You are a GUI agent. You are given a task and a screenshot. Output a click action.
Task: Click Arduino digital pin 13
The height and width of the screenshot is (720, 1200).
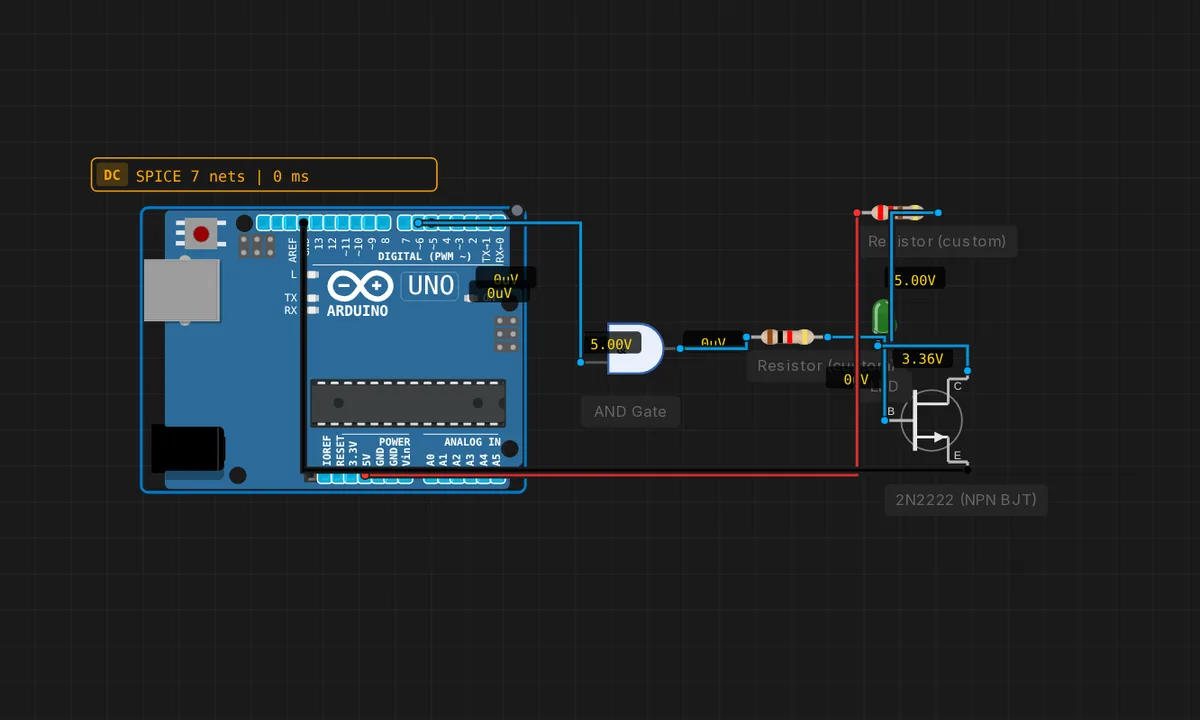pyautogui.click(x=318, y=223)
